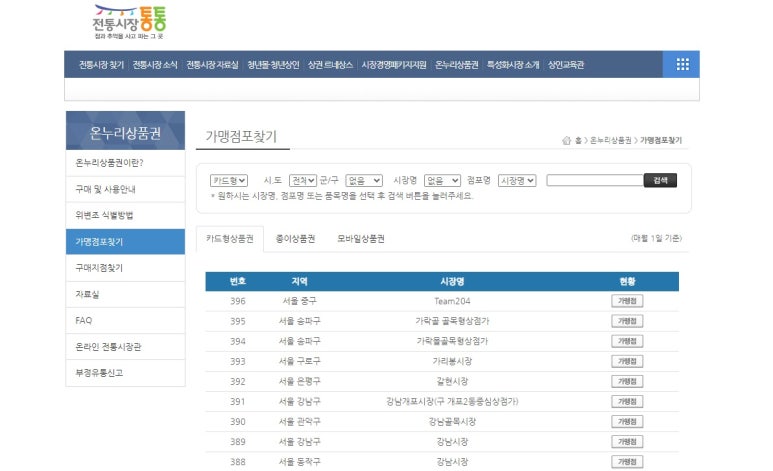This screenshot has width=773, height=471.
Task: Open 상인교육관 in top navigation
Action: [x=566, y=65]
